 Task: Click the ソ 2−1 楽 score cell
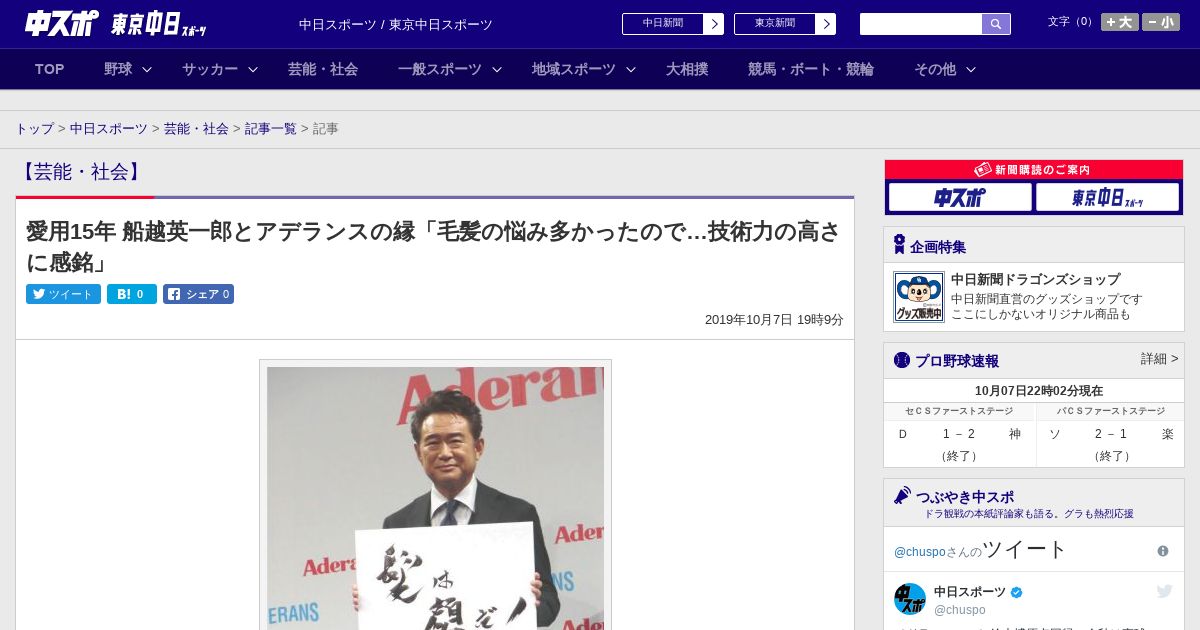point(1110,444)
